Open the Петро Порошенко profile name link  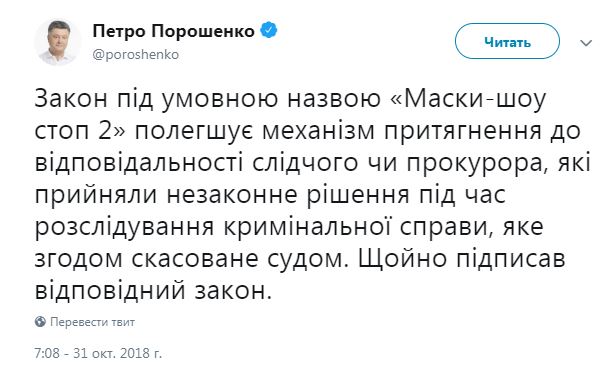coord(173,31)
